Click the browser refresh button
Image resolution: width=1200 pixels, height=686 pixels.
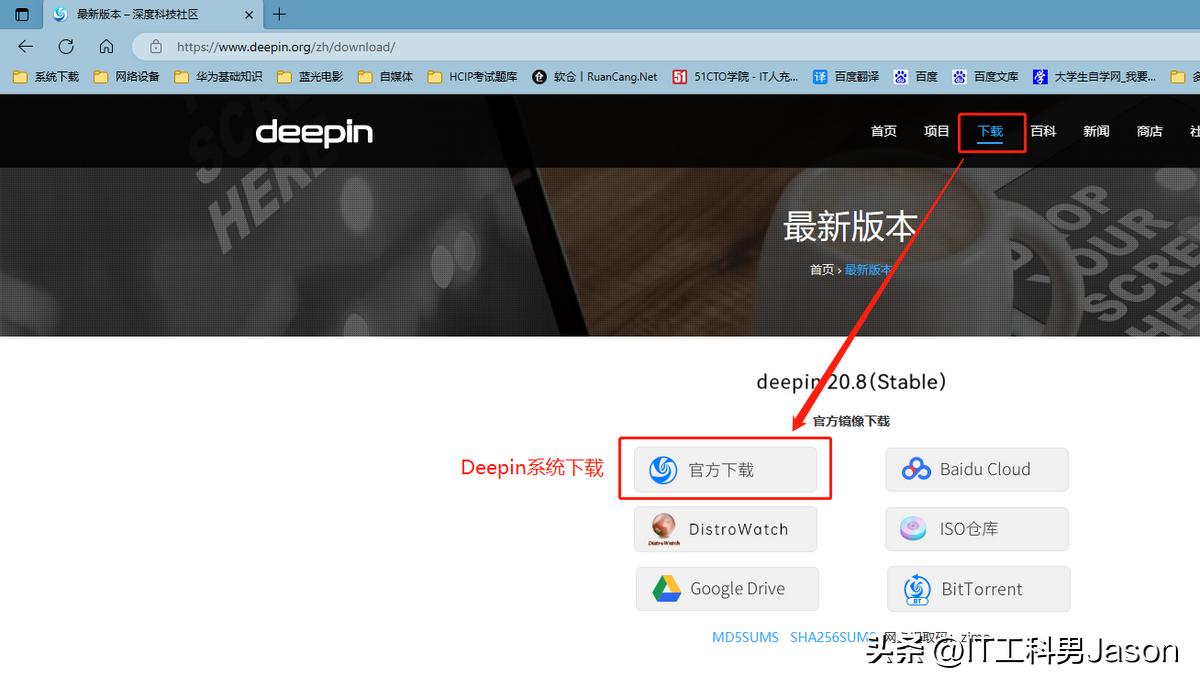coord(65,46)
